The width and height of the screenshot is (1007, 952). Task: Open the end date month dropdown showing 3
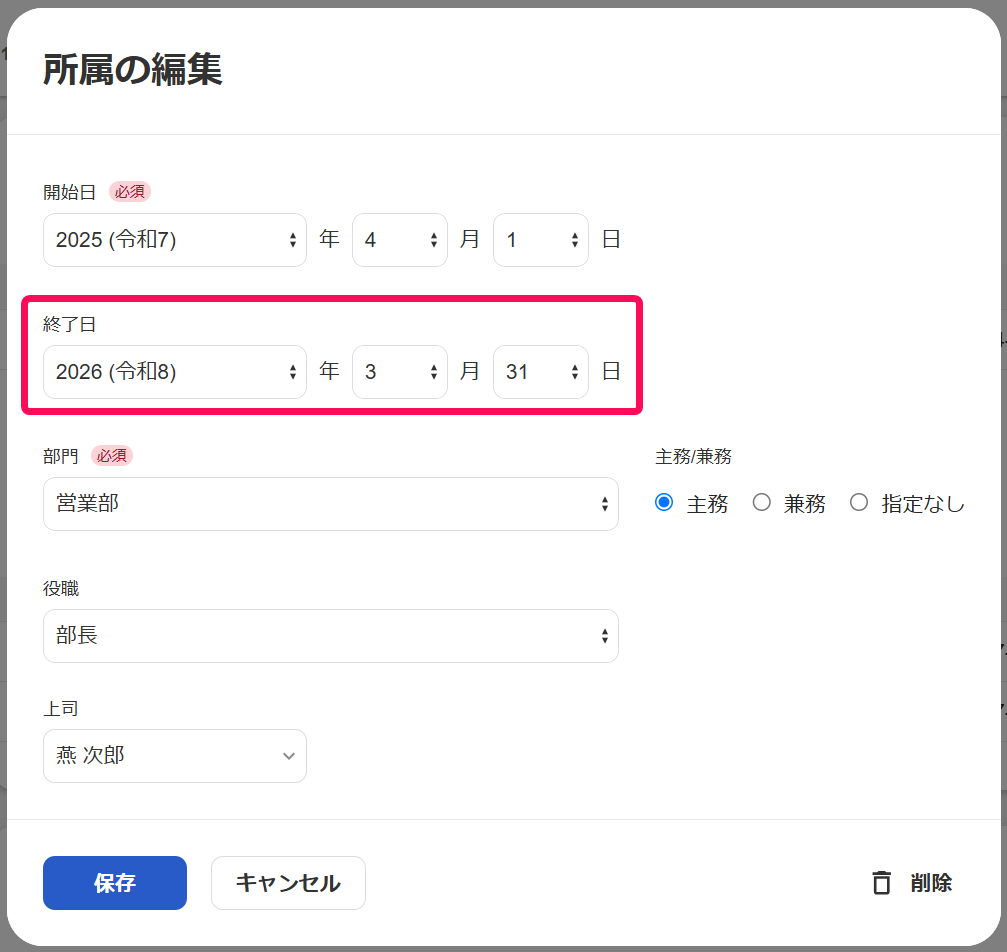[399, 371]
